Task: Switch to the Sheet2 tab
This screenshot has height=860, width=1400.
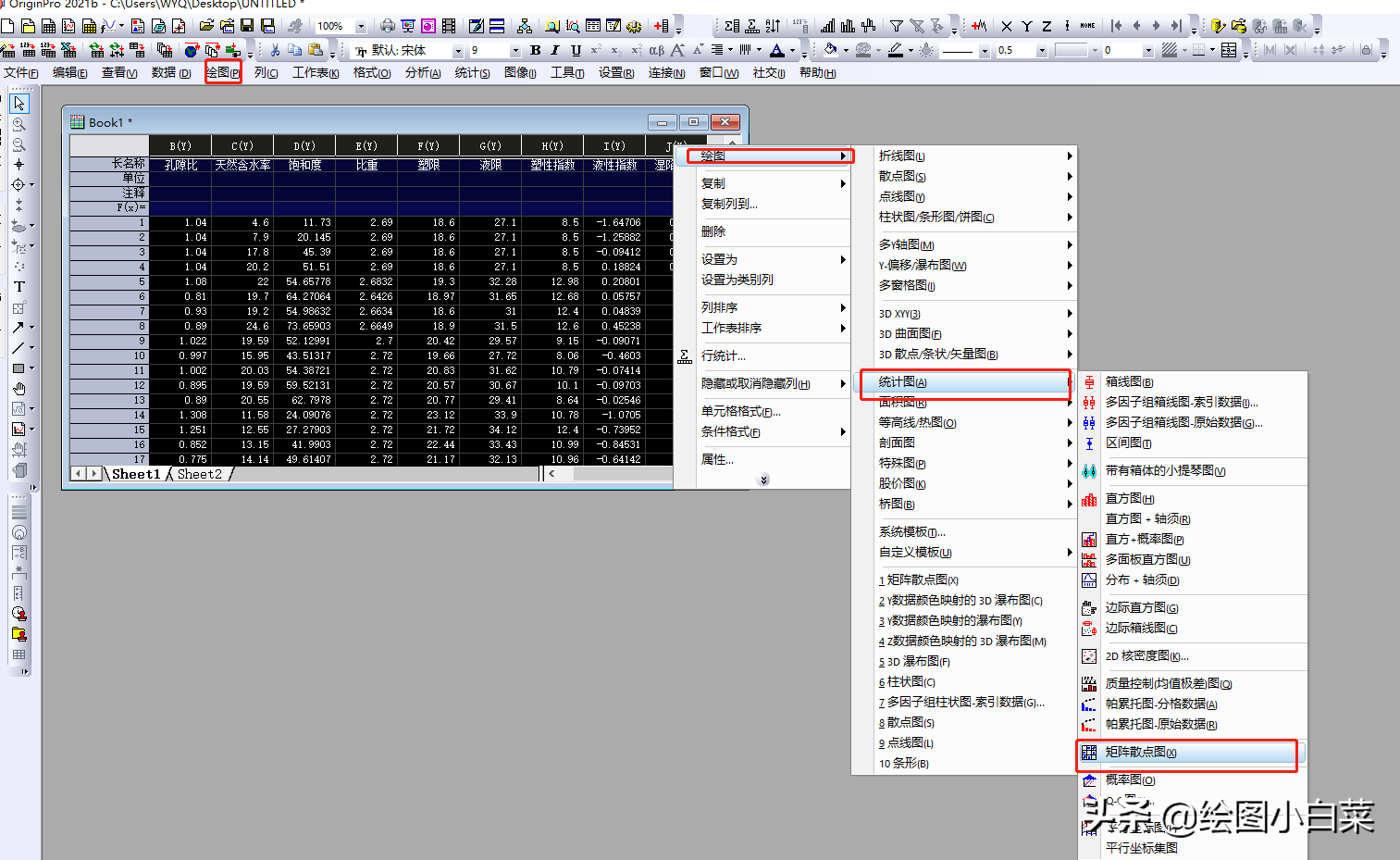Action: click(200, 474)
